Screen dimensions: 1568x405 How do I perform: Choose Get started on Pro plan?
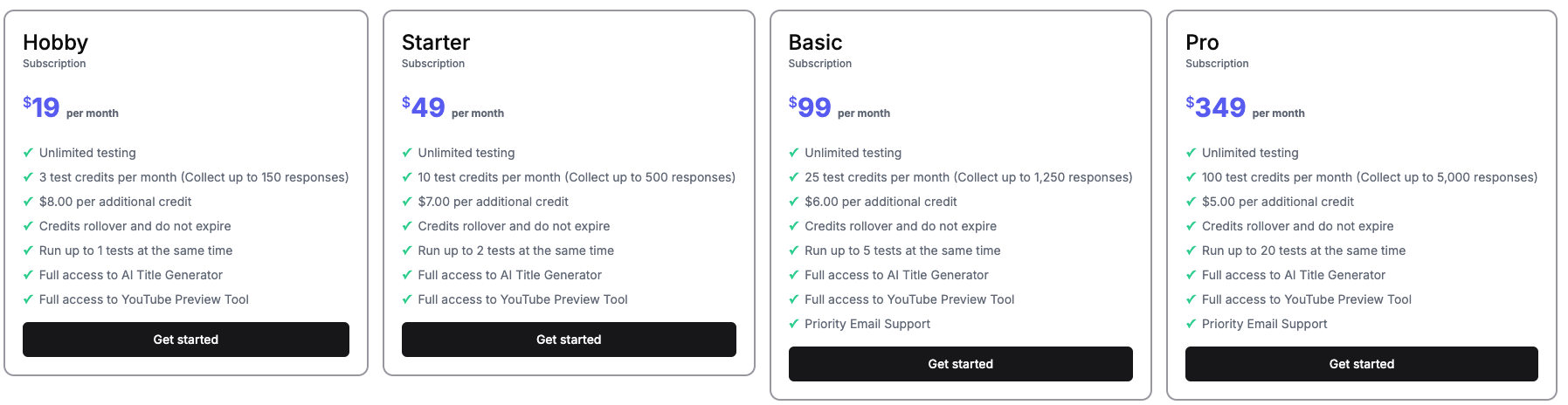coord(1361,364)
